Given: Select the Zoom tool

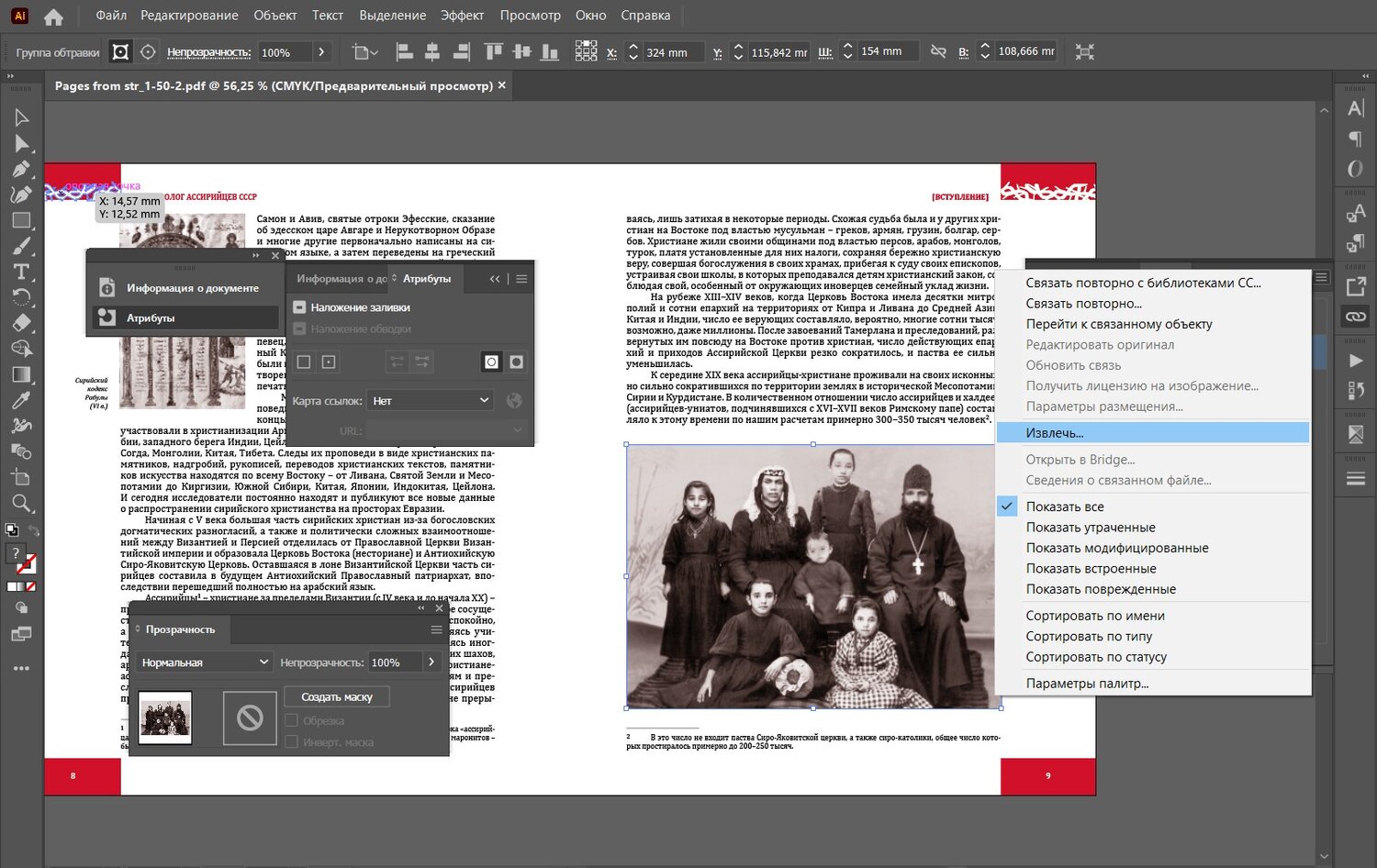Looking at the screenshot, I should click(21, 503).
